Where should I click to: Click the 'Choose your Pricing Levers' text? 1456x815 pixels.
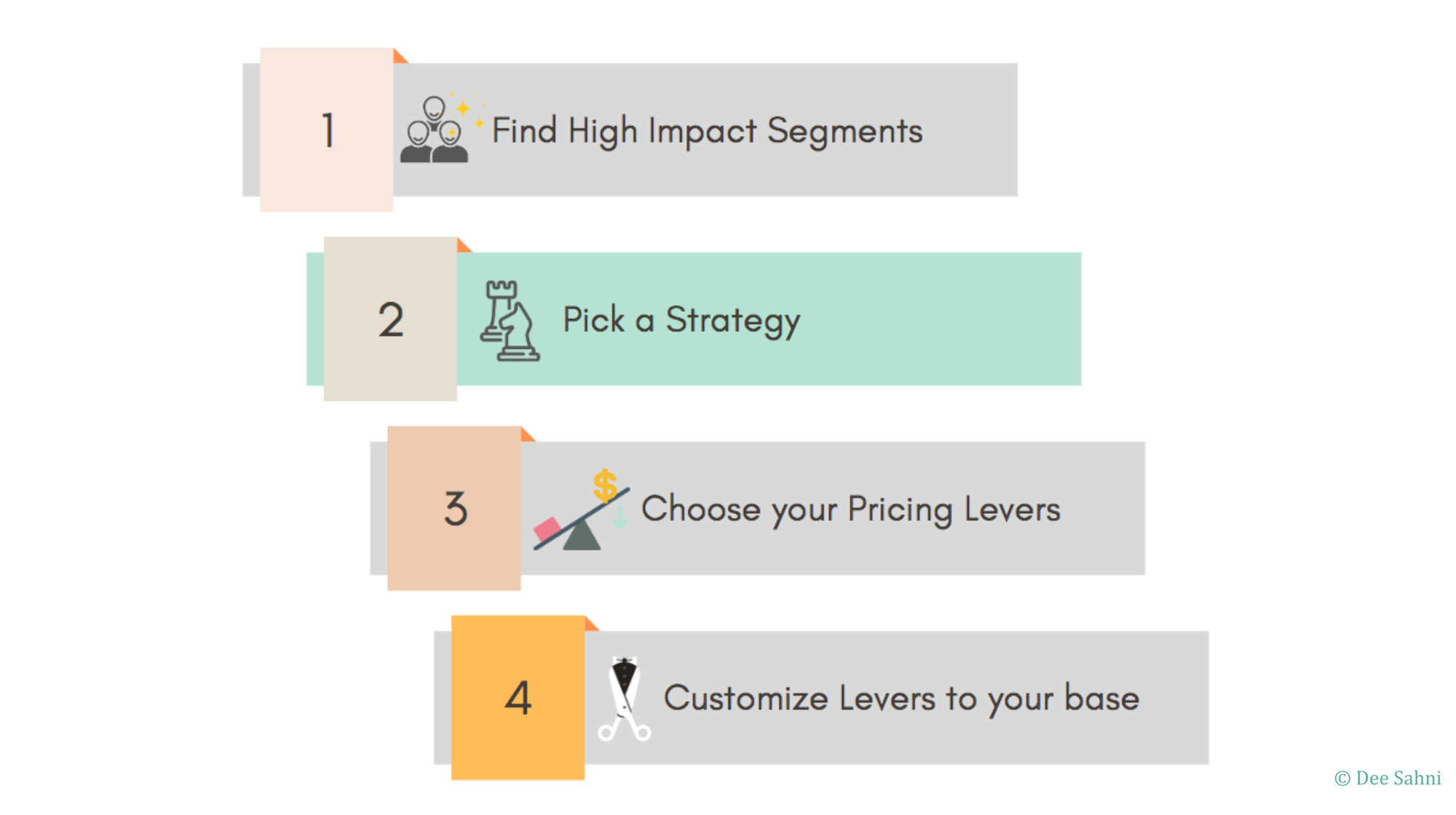(x=850, y=509)
